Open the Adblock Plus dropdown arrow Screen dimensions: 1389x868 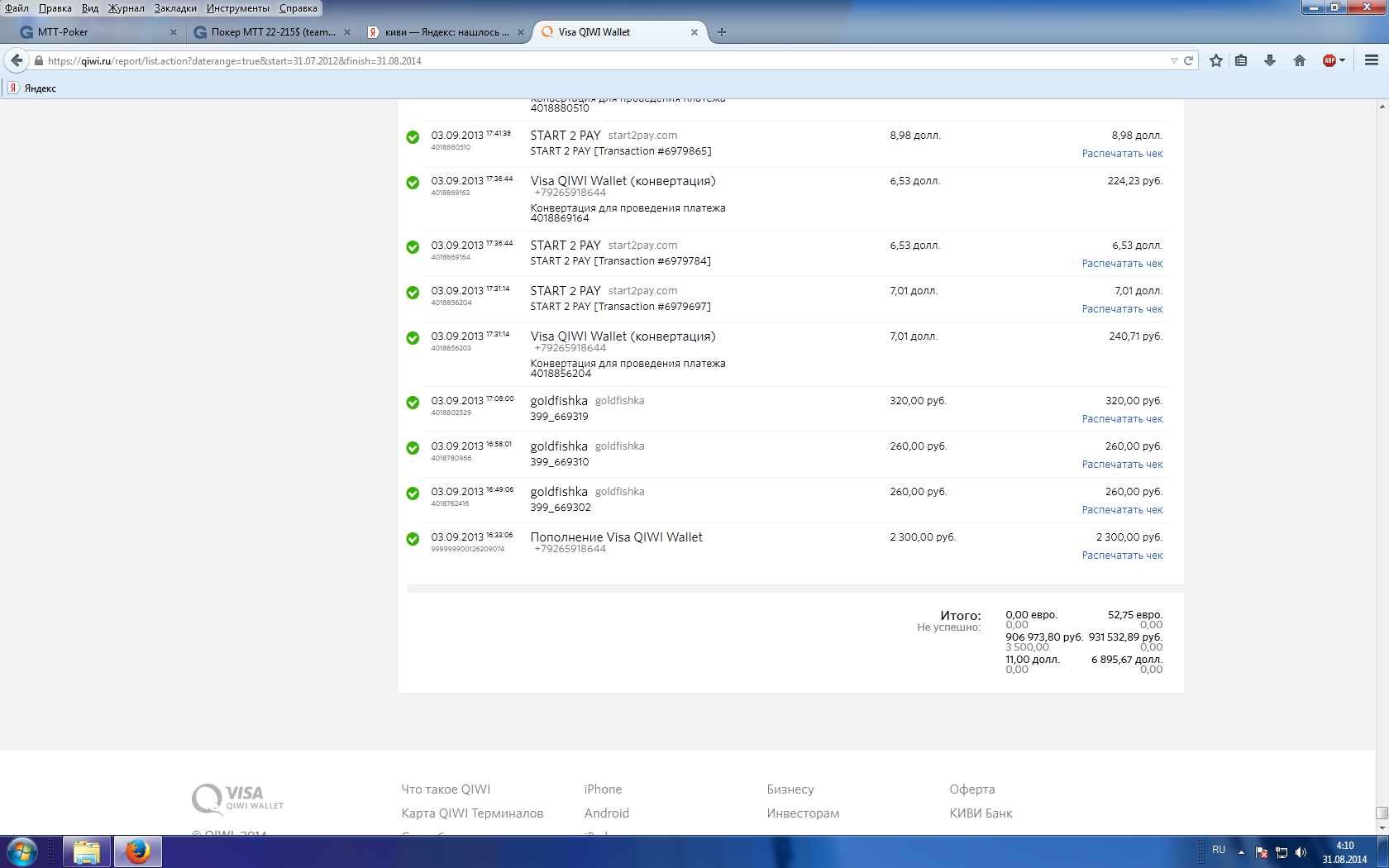click(1342, 60)
